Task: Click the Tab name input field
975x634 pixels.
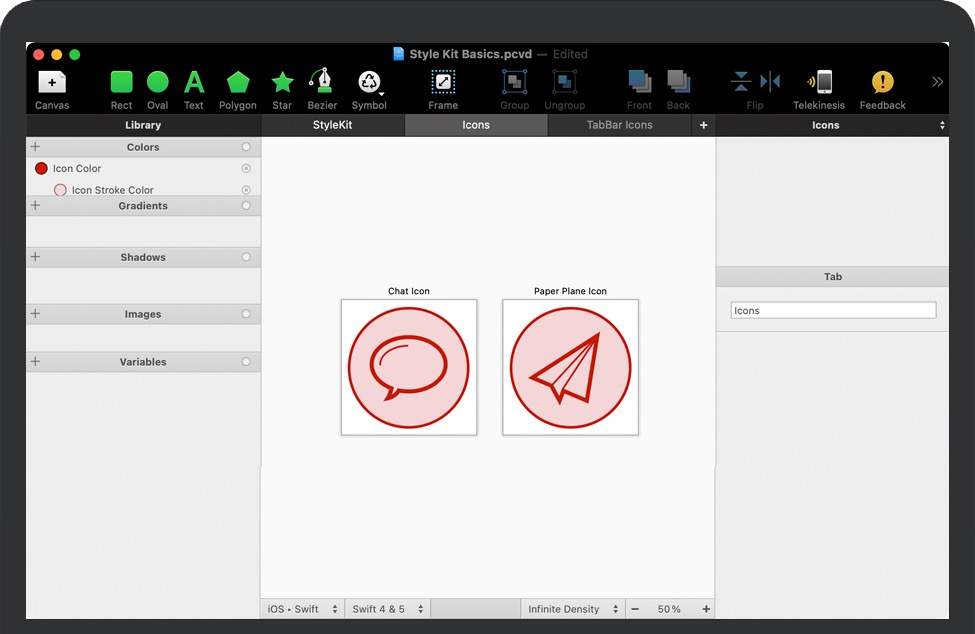Action: pos(833,311)
